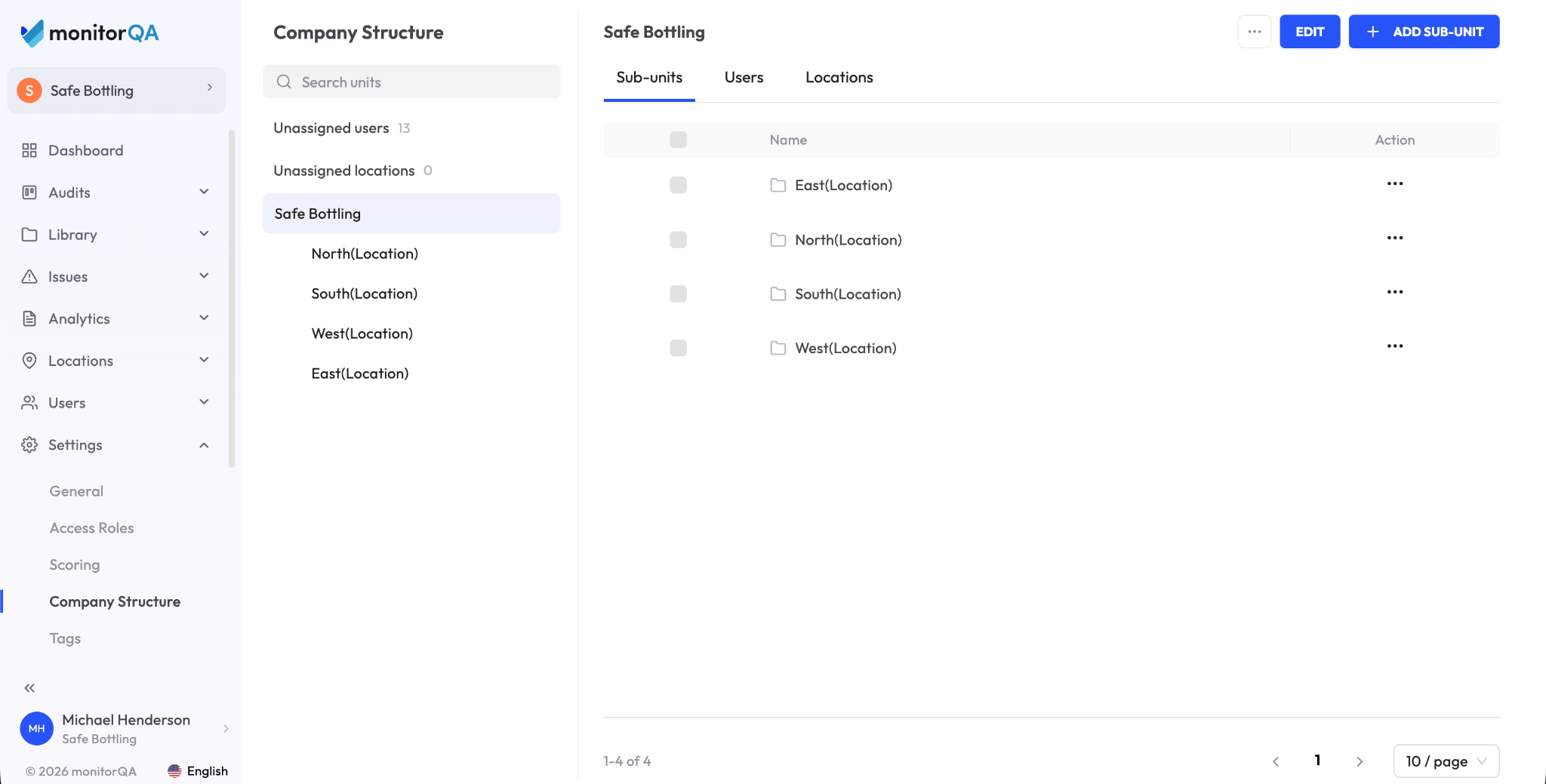Select South(Location) in structure tree
Viewport: 1546px width, 784px height.
pyautogui.click(x=365, y=294)
